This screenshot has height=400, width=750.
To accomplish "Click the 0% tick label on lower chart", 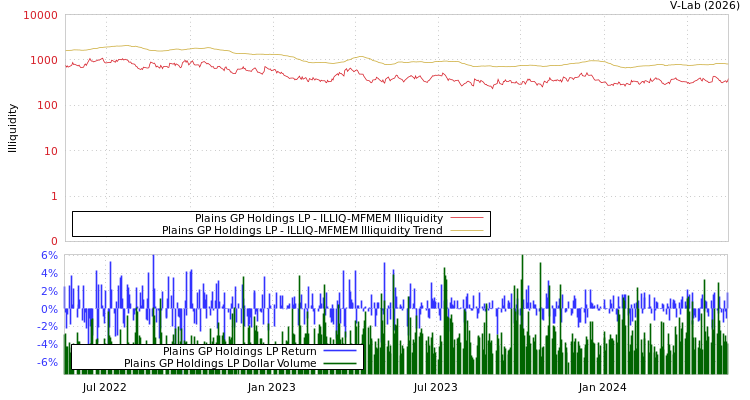I will click(x=49, y=309).
